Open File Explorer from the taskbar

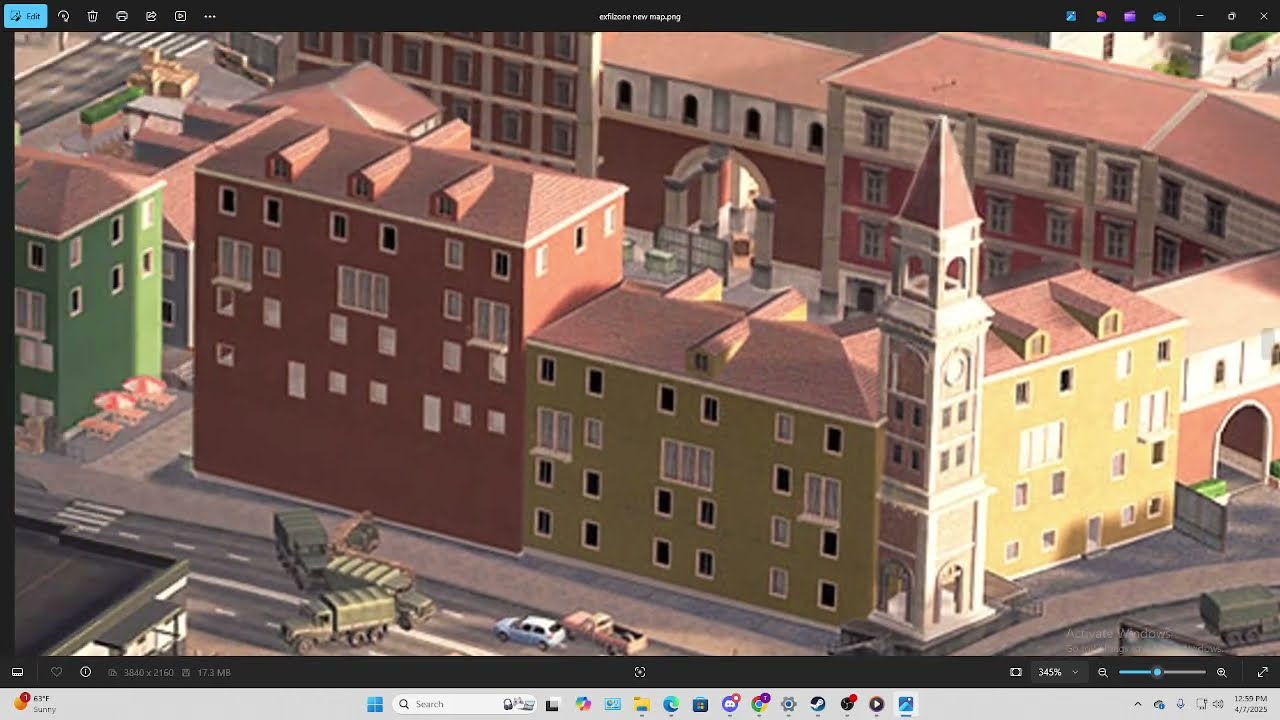pos(641,704)
